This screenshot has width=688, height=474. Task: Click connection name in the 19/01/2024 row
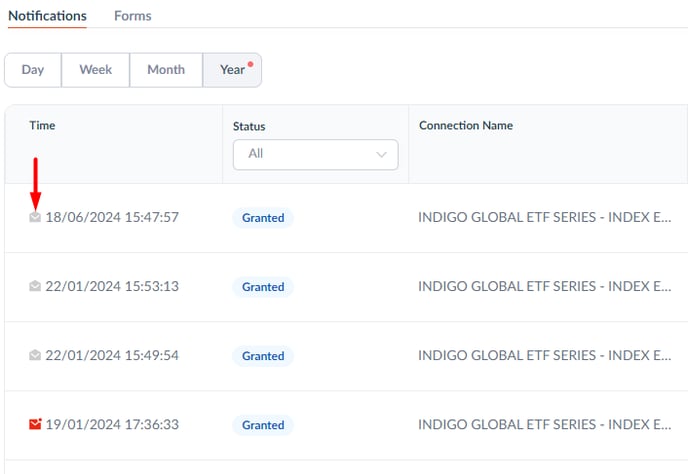(545, 424)
